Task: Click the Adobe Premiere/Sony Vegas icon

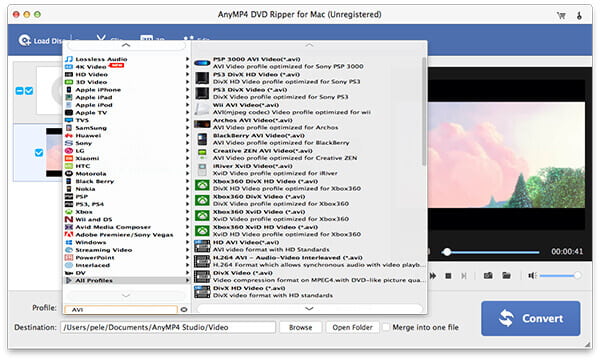Action: pos(69,235)
